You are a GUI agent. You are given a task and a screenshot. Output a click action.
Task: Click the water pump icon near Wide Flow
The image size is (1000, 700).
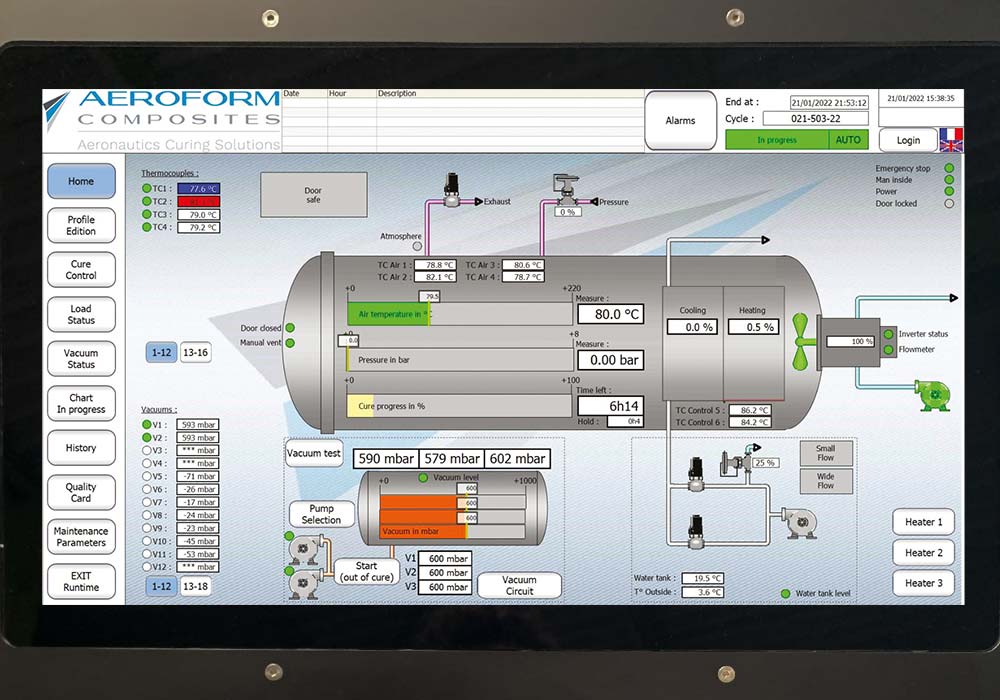click(x=798, y=521)
